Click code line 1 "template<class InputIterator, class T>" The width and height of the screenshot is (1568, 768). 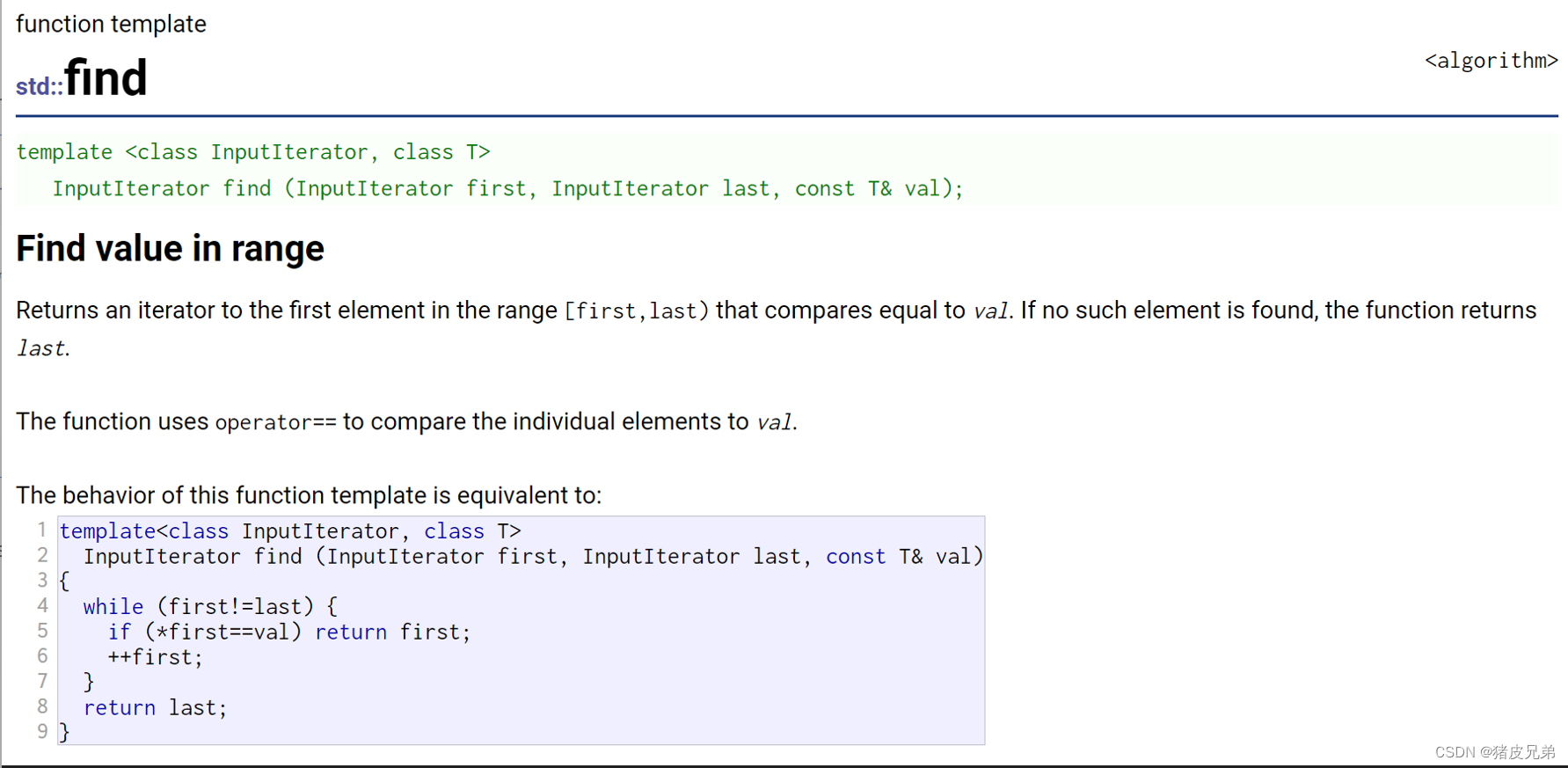click(x=290, y=531)
